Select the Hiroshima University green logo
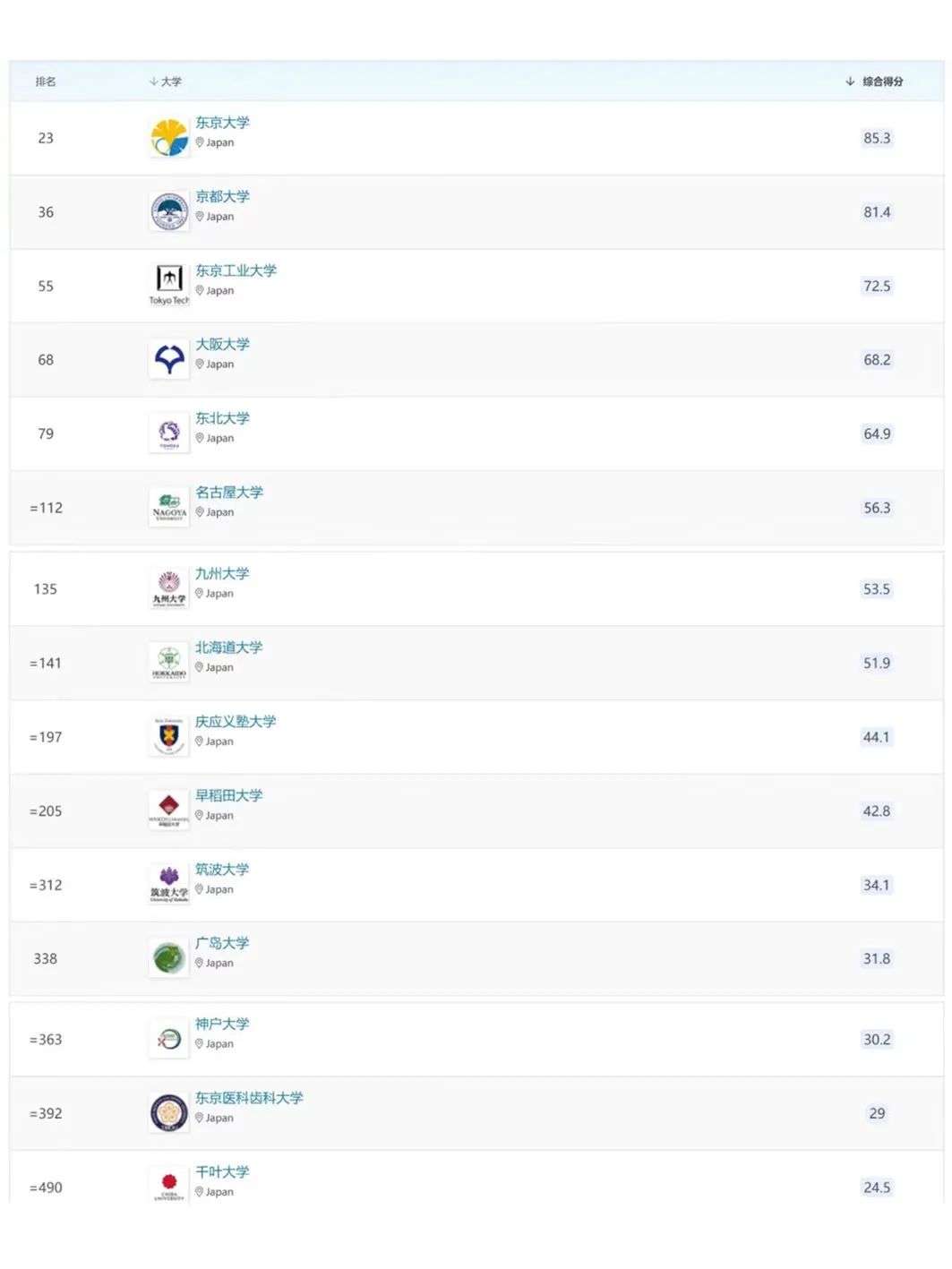 [x=169, y=958]
